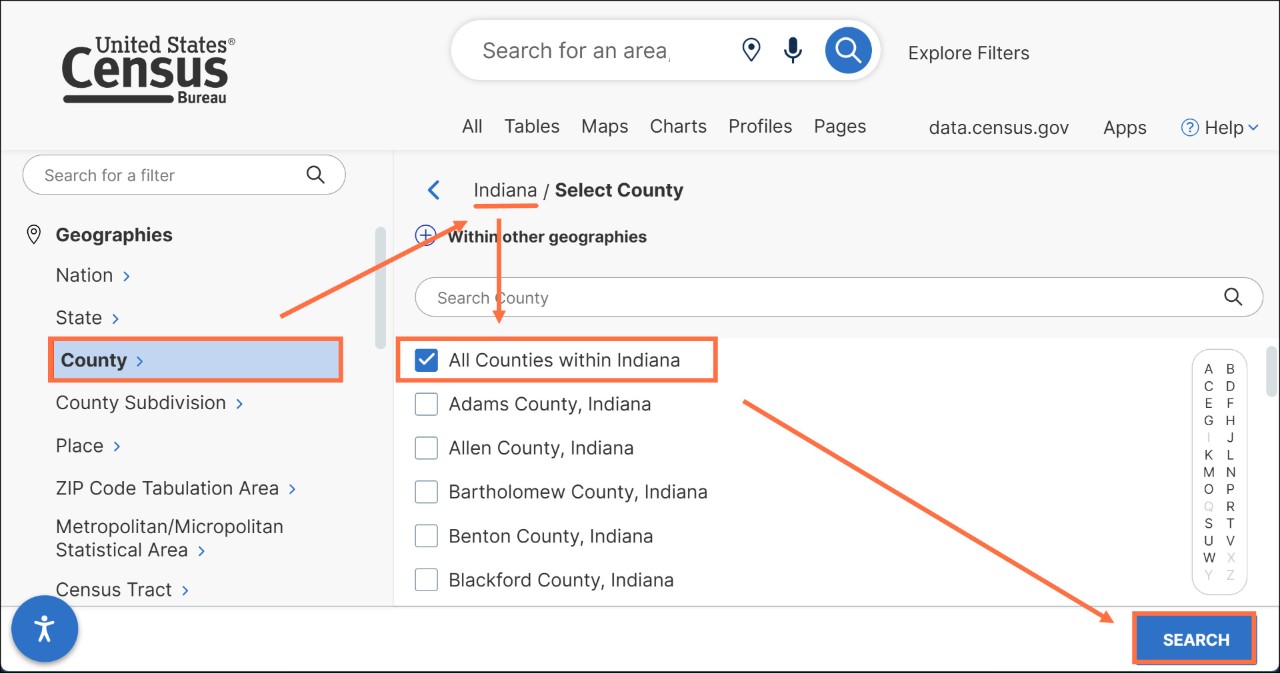Click the SEARCH button

[x=1194, y=639]
